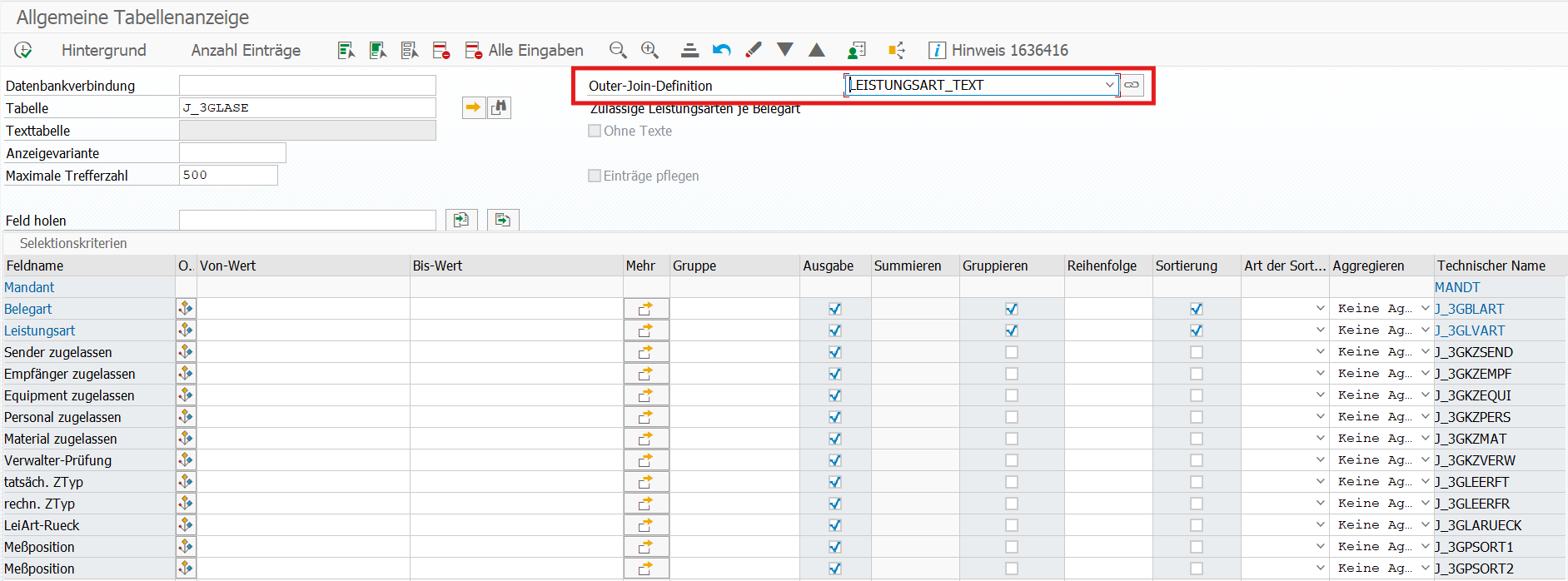
Task: Click the downward black triangle icon
Action: coord(784,50)
